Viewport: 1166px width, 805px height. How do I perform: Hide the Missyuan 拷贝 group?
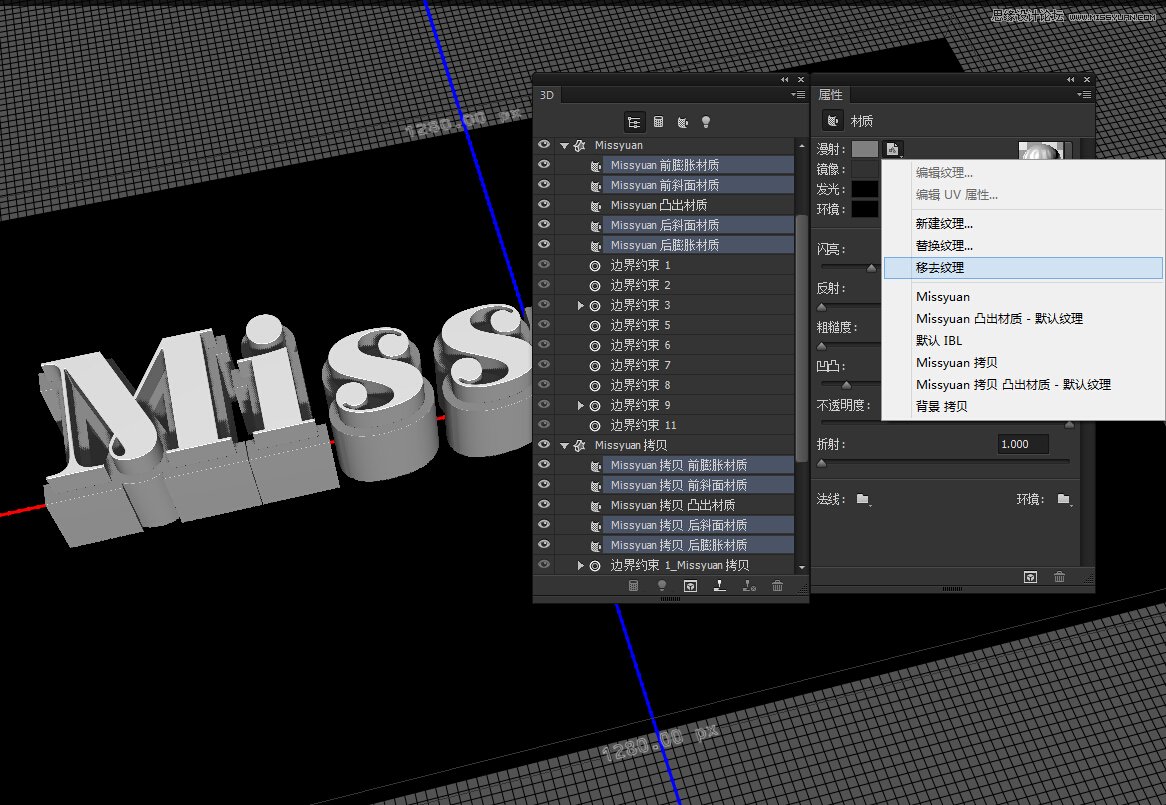pos(543,444)
